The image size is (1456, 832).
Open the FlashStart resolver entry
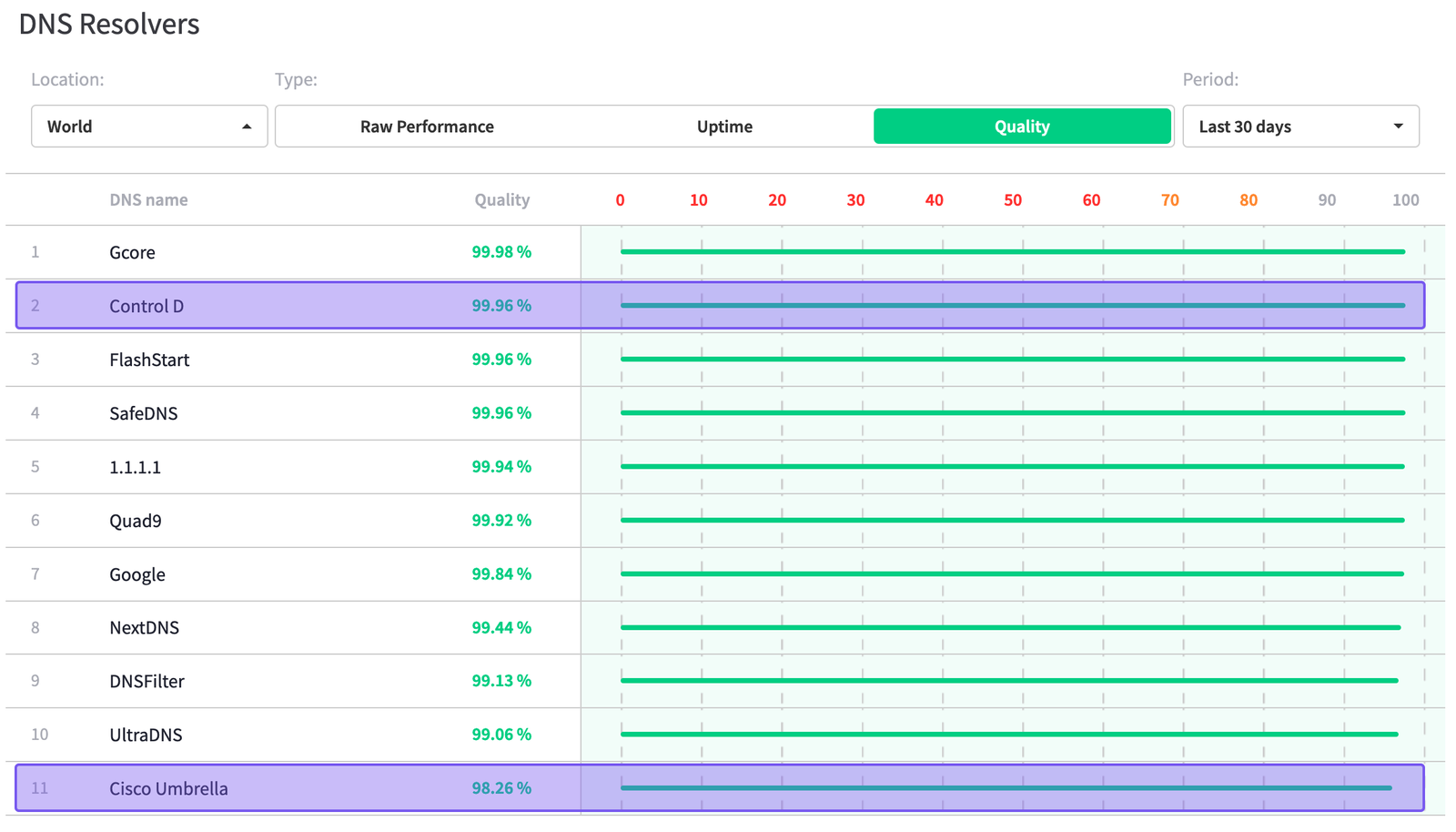tap(149, 360)
